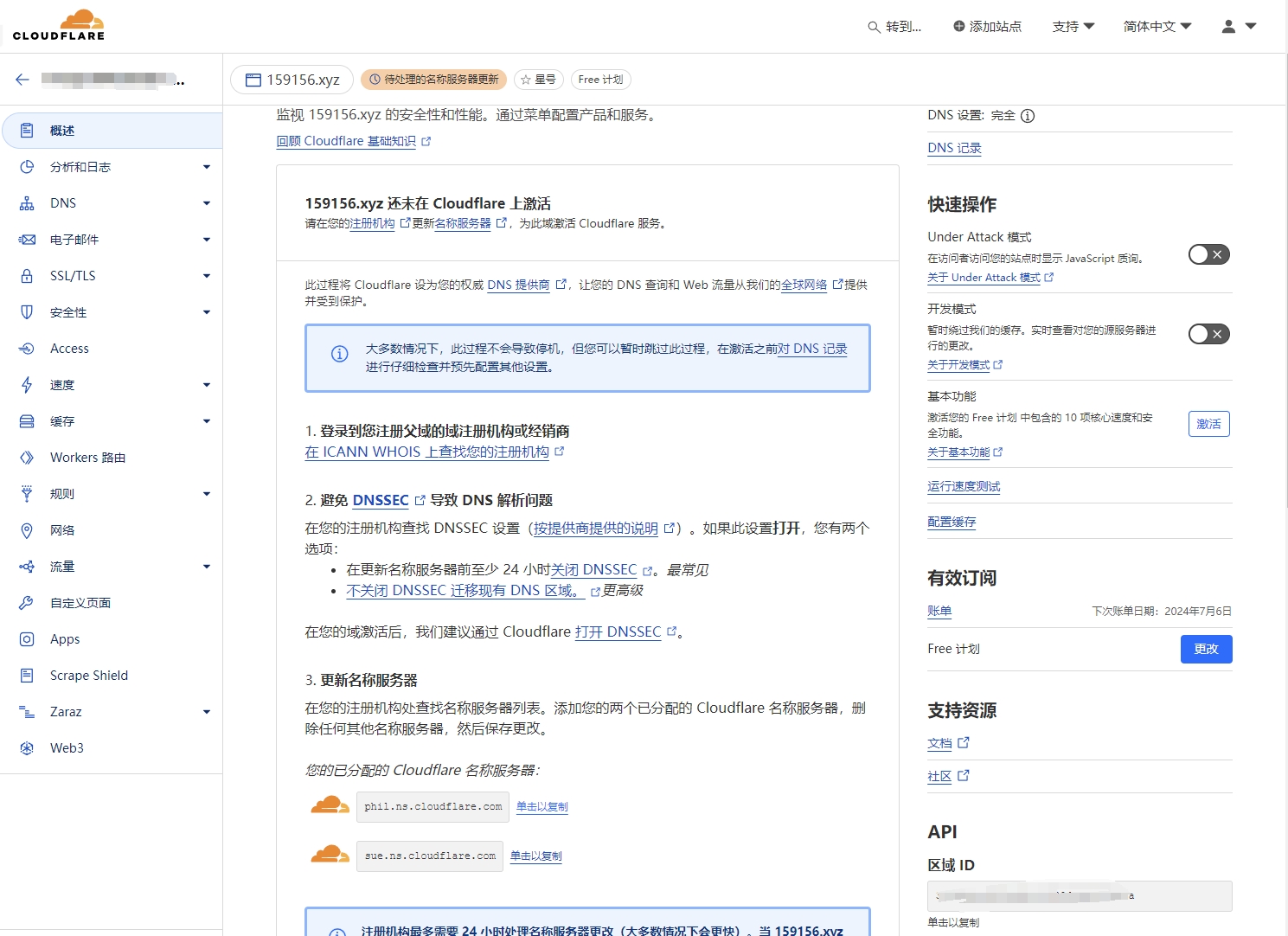Open the 自定义页面 menu item
Screen dimensions: 1288x936
112,603
